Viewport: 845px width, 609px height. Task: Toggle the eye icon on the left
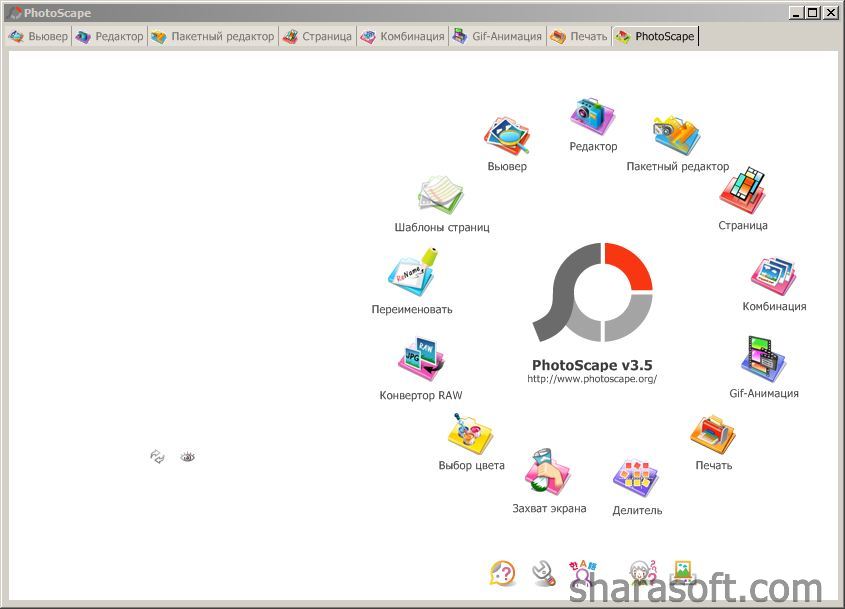point(188,457)
